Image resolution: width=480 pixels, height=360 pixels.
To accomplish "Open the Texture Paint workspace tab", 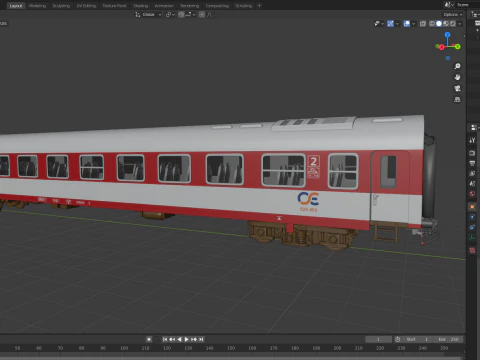I will pos(114,6).
